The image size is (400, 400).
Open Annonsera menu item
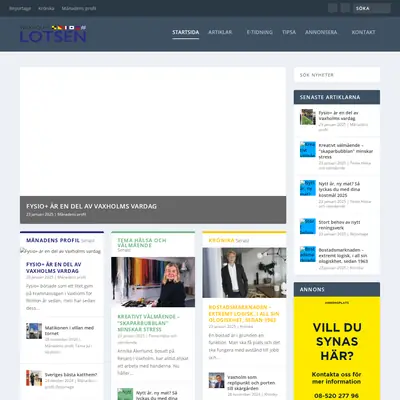point(321,32)
